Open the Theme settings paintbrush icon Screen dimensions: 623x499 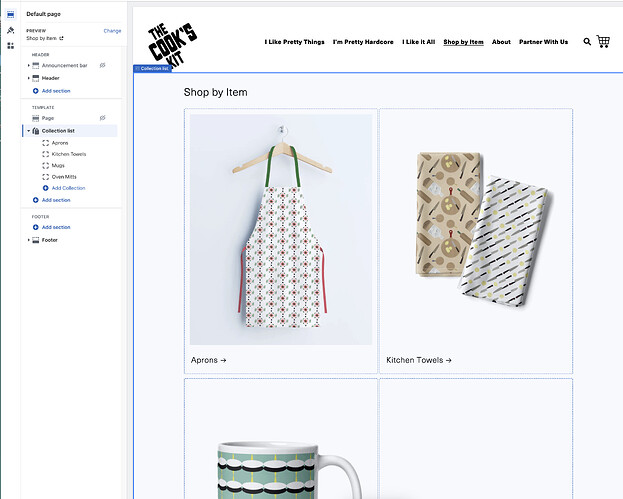coord(11,30)
